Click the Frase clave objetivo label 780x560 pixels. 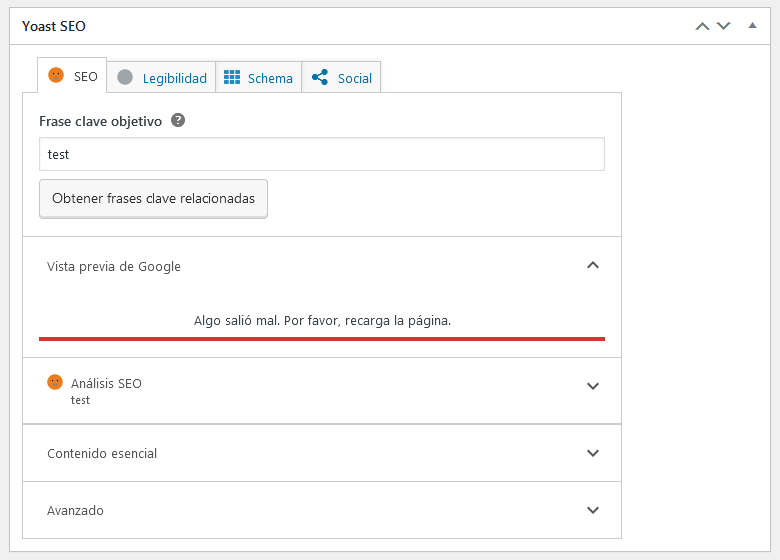click(x=100, y=121)
